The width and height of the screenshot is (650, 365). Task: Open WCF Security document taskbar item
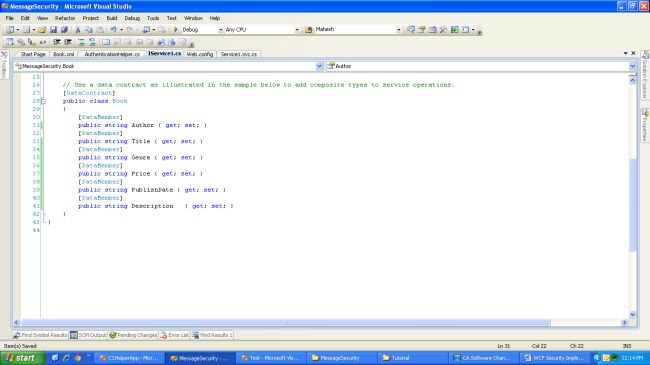[x=554, y=358]
